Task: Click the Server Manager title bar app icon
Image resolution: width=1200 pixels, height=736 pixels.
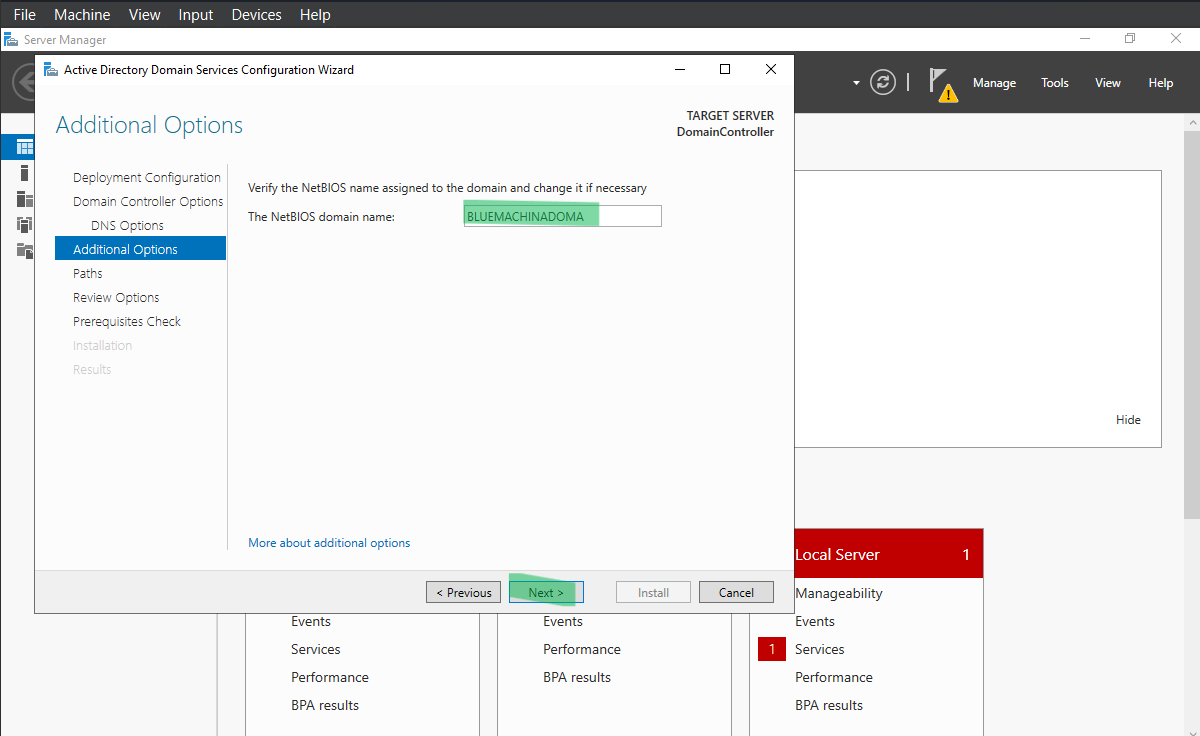Action: [x=10, y=40]
